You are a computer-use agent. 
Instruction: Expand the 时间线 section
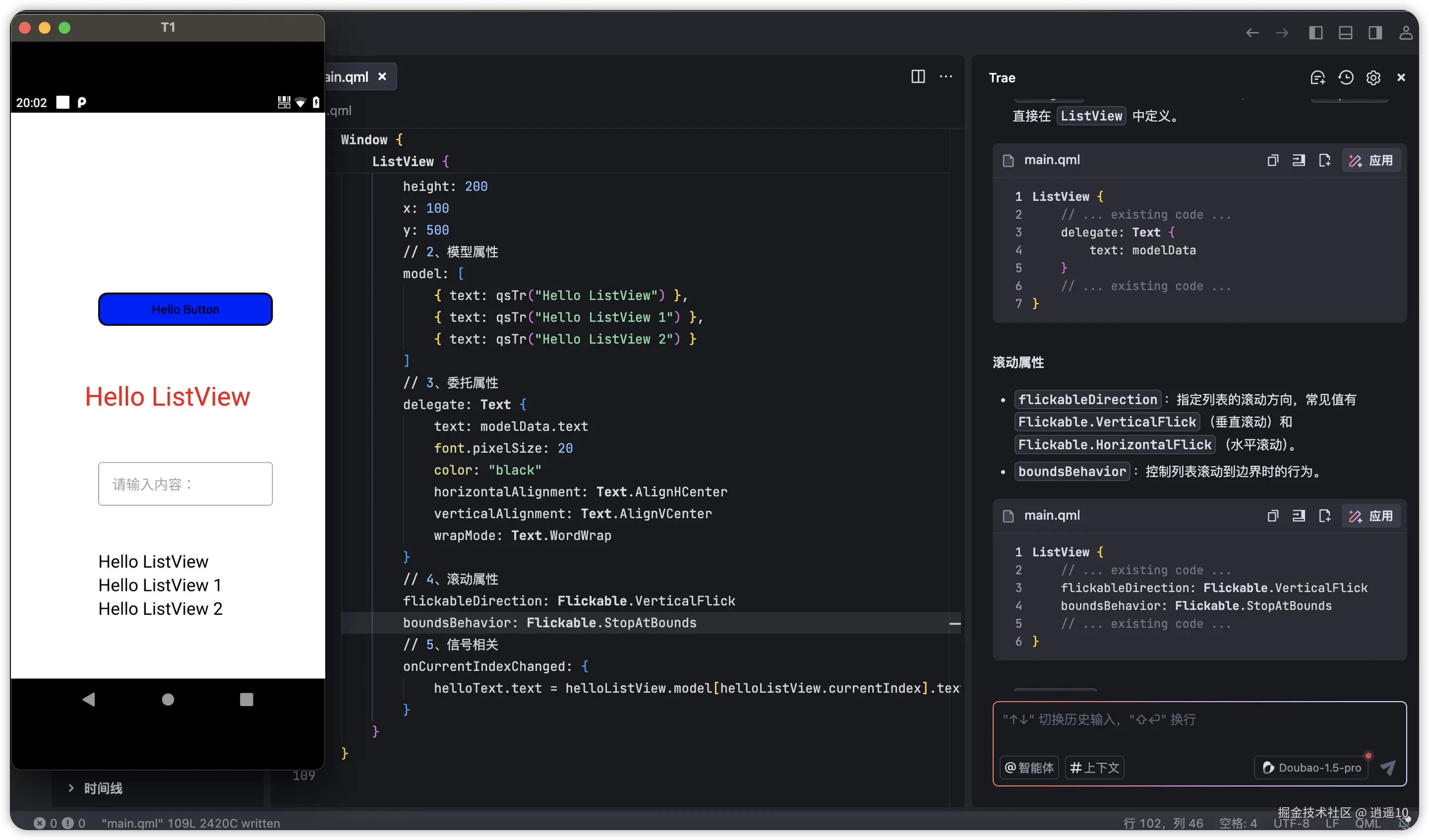pyautogui.click(x=103, y=788)
